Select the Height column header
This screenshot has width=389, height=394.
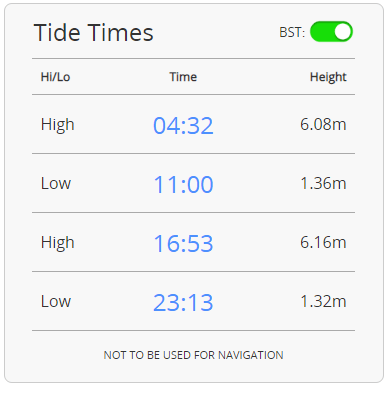coord(328,77)
